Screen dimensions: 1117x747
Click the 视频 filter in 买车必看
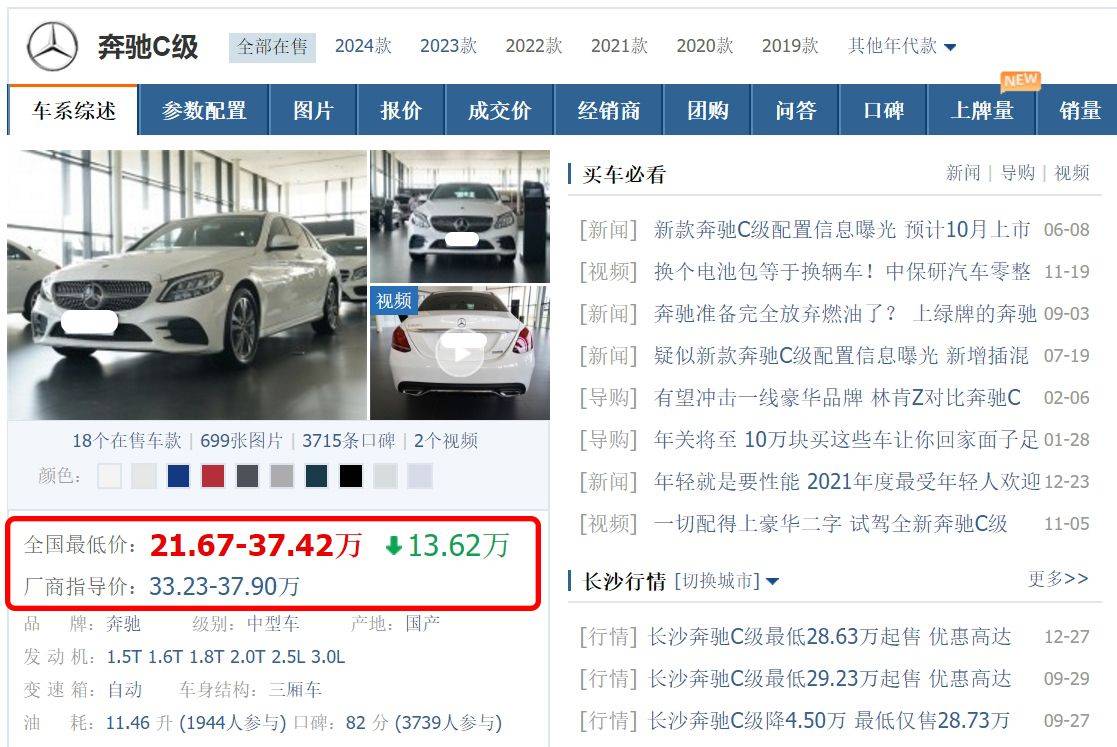[x=1071, y=173]
